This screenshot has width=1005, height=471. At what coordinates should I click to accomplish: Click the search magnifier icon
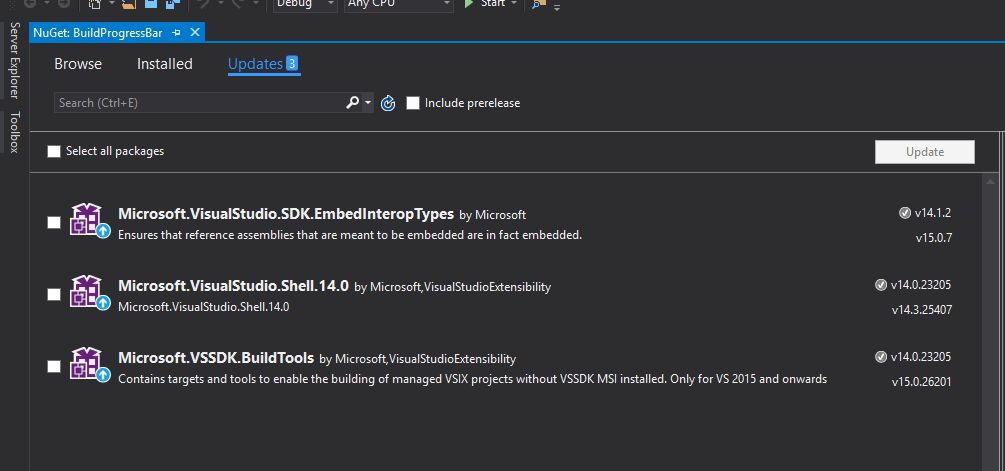tap(352, 103)
